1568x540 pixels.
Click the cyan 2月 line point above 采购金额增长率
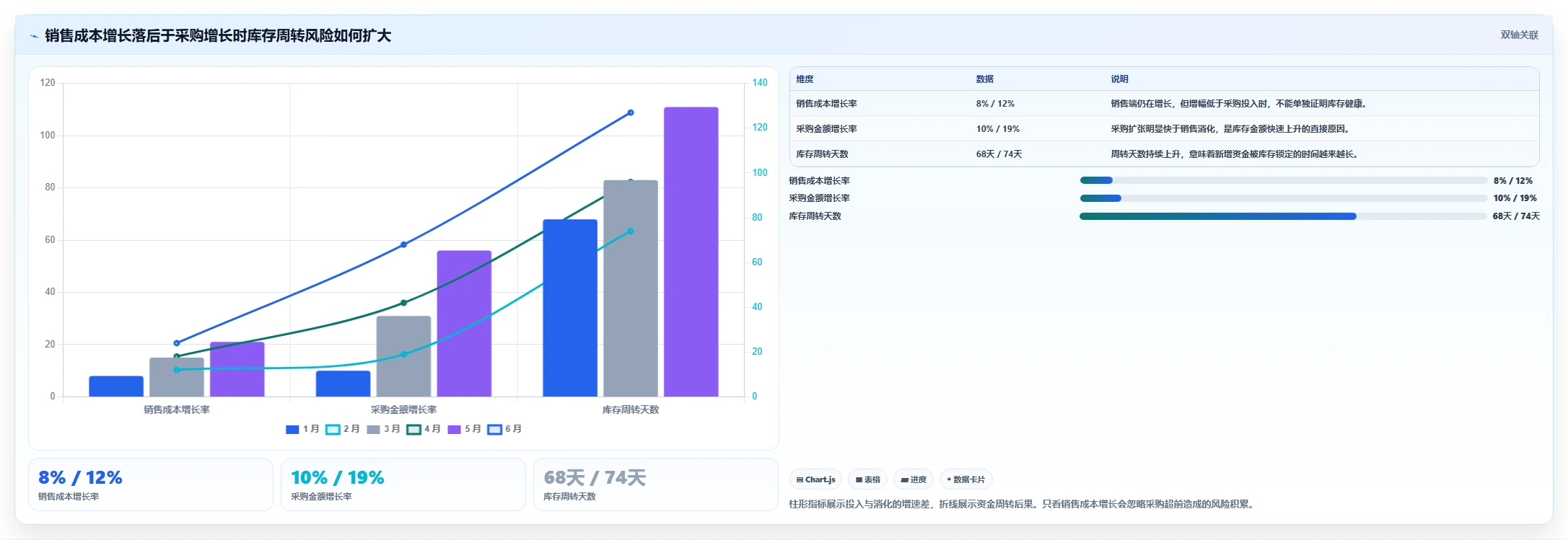(403, 354)
